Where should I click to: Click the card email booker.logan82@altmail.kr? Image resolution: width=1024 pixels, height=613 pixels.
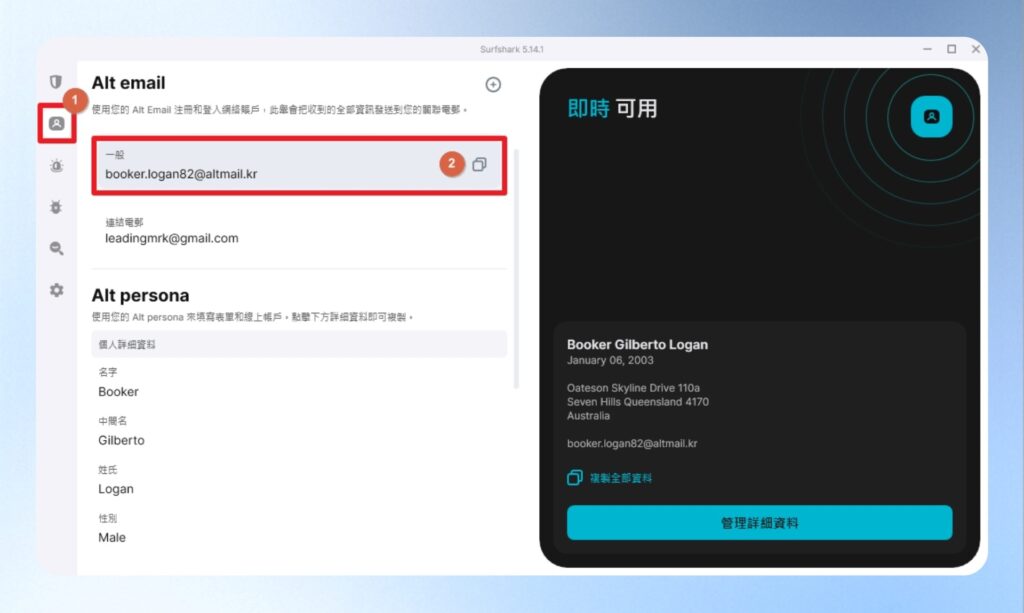pos(632,443)
